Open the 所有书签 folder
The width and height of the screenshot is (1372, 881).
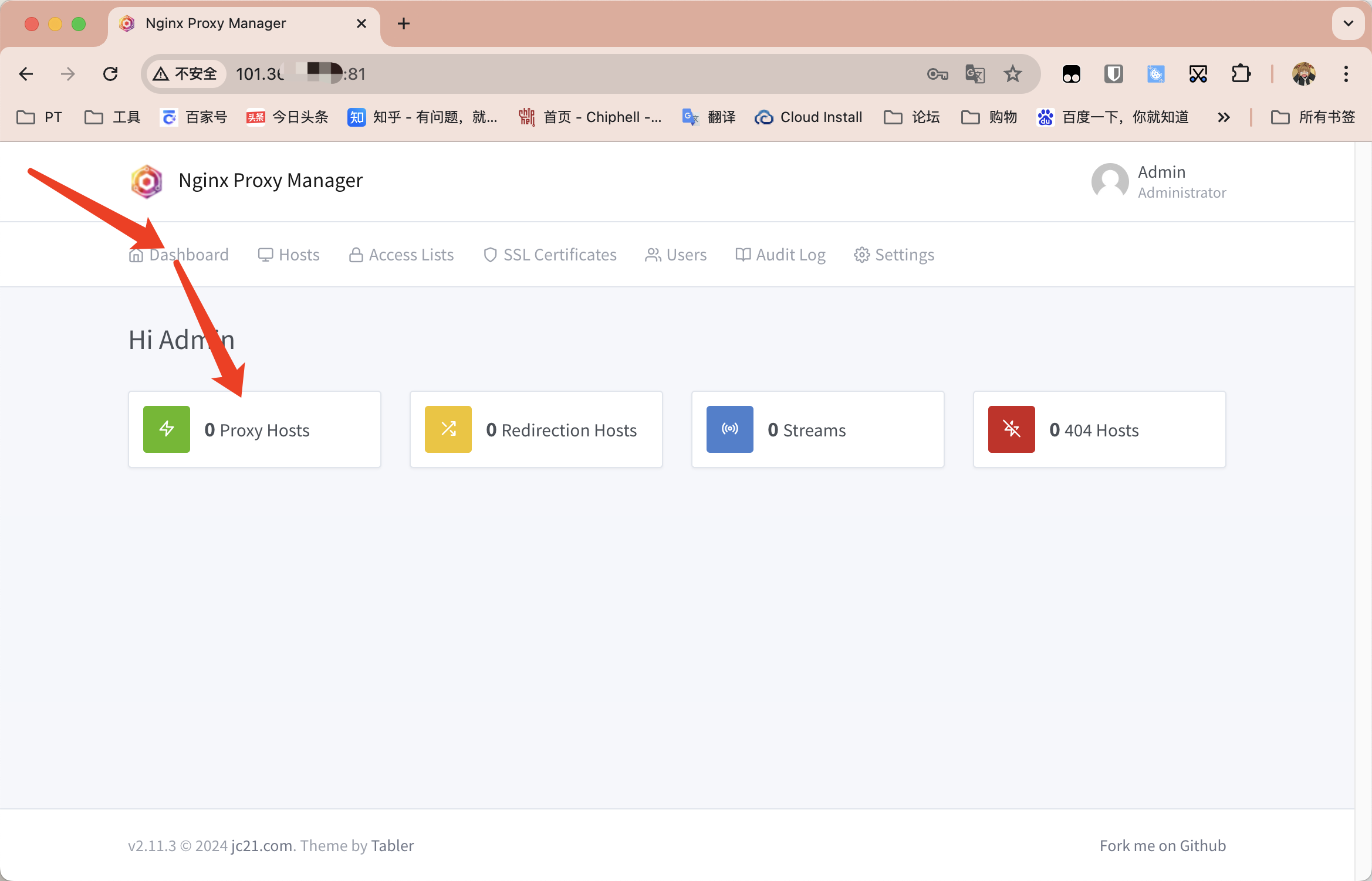[x=1313, y=117]
